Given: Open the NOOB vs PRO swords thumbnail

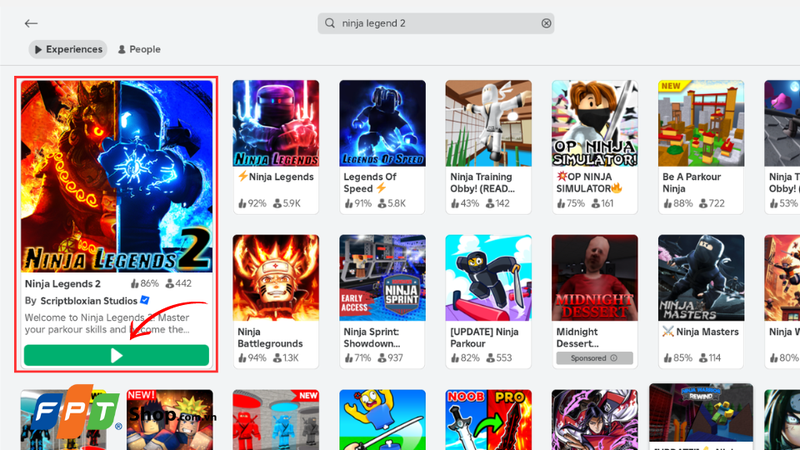Looking at the screenshot, I should [x=489, y=420].
